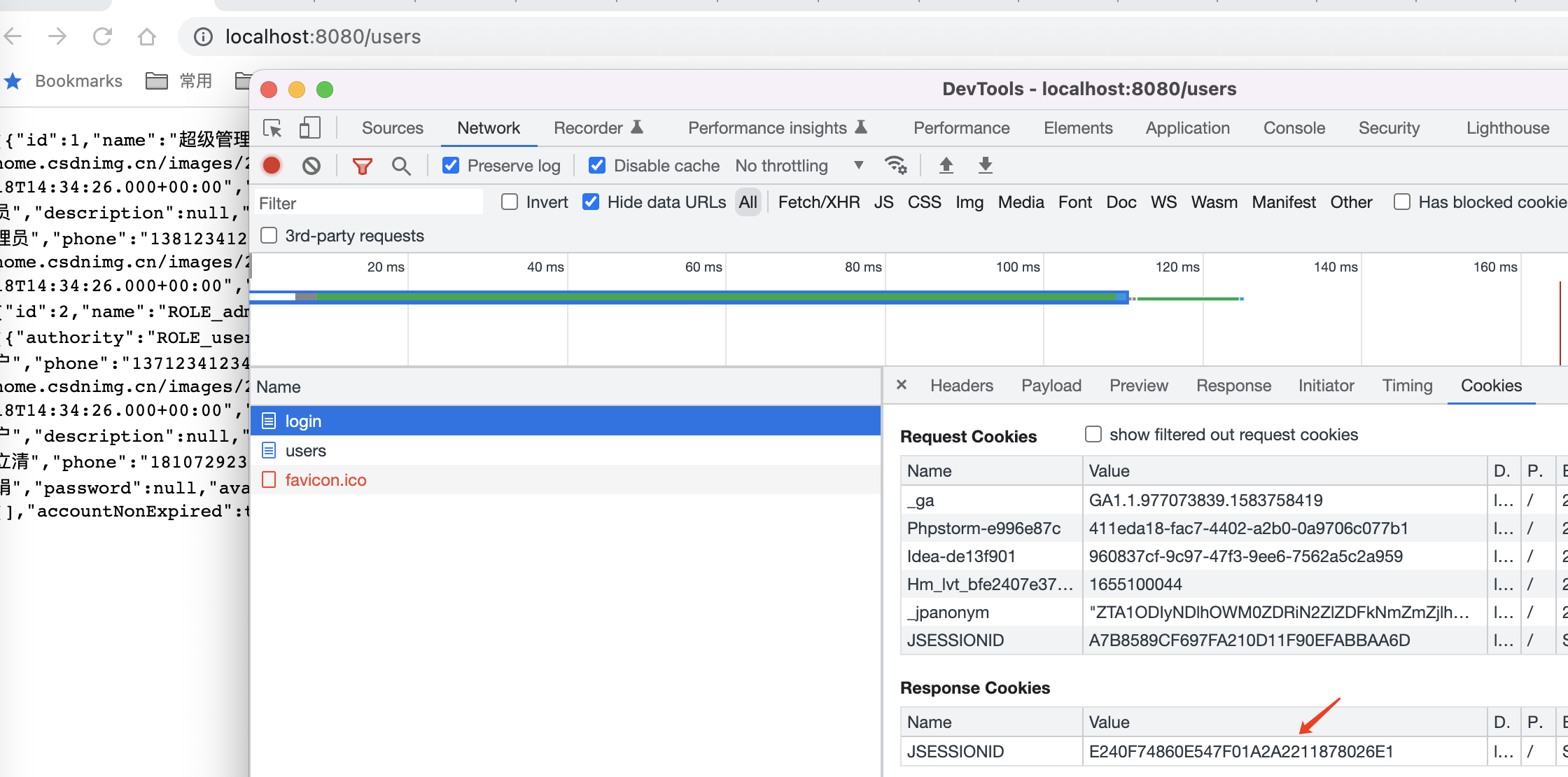Click the network Filter input field
1568x777 pixels.
click(x=367, y=203)
